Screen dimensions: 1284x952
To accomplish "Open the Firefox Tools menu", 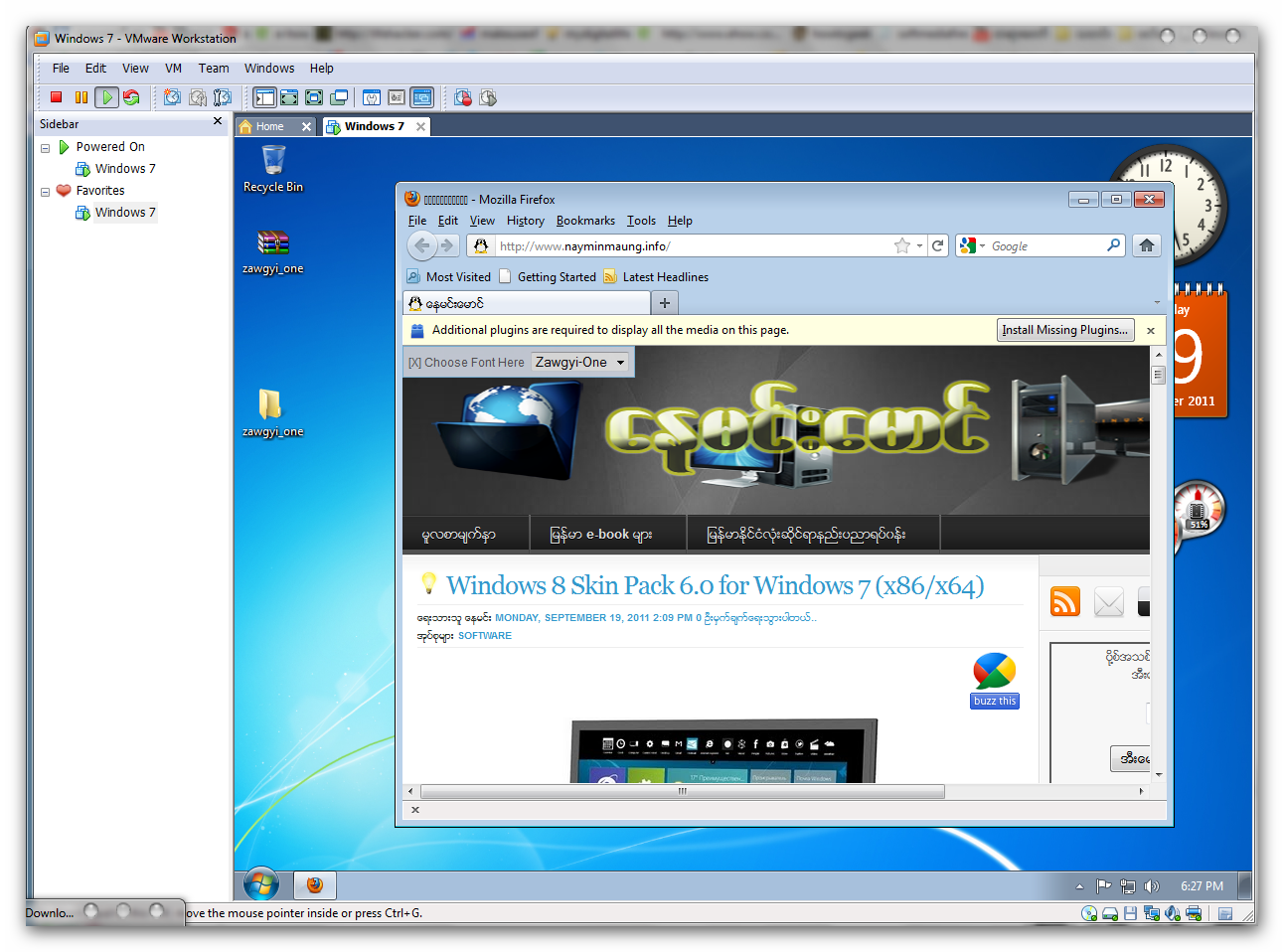I will [641, 221].
